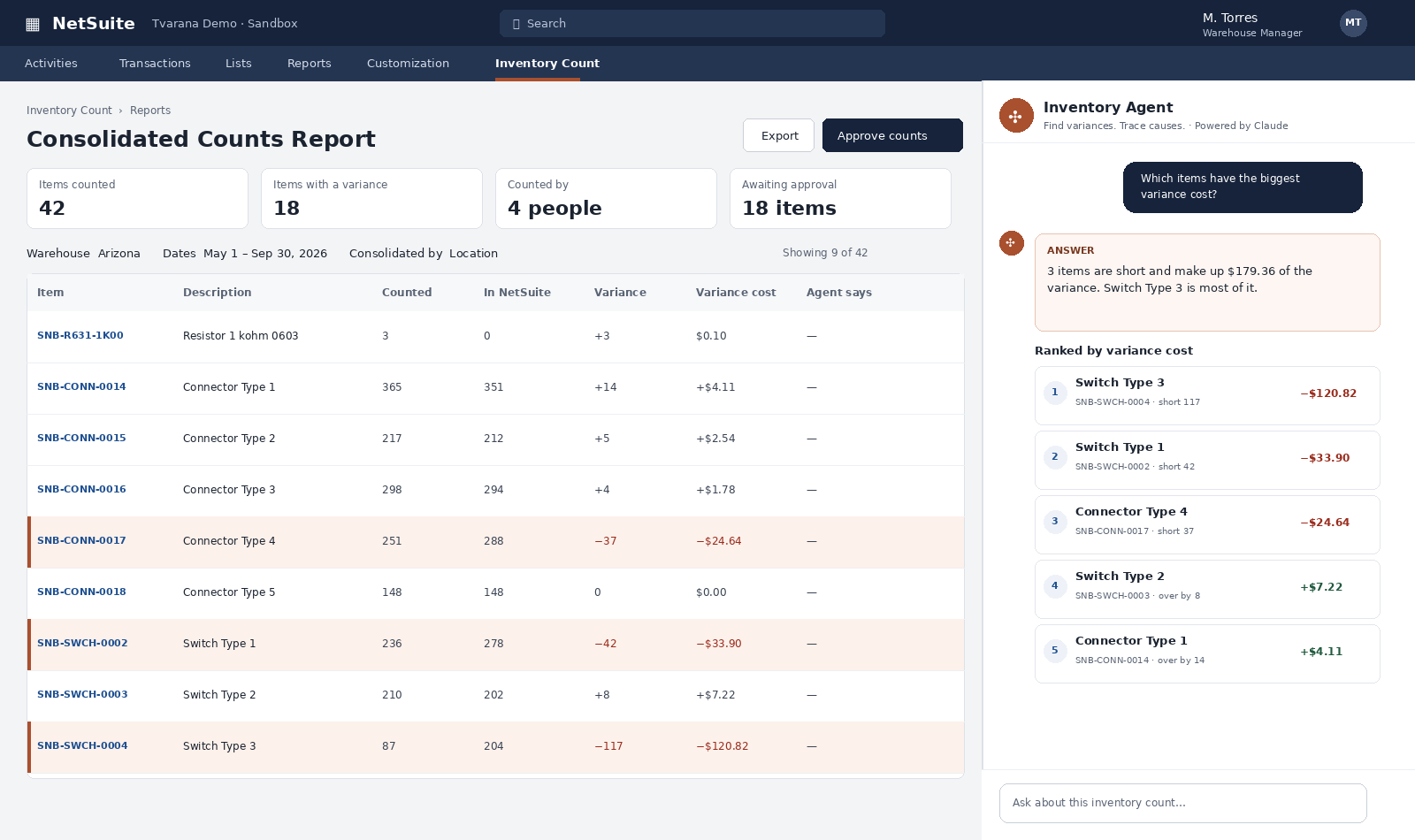Select rank 5 badge for Connector Type 1
Viewport: 1415px width, 840px height.
coord(1055,651)
